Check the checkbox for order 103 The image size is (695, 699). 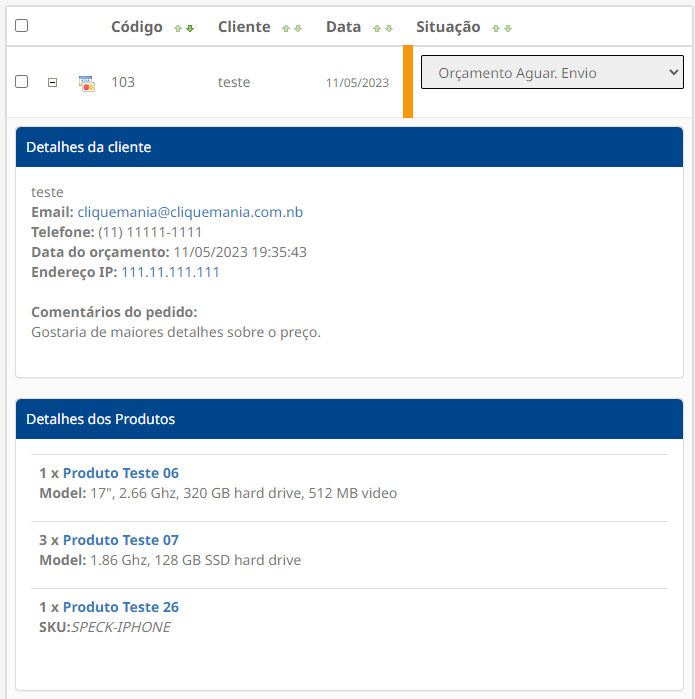click(21, 82)
